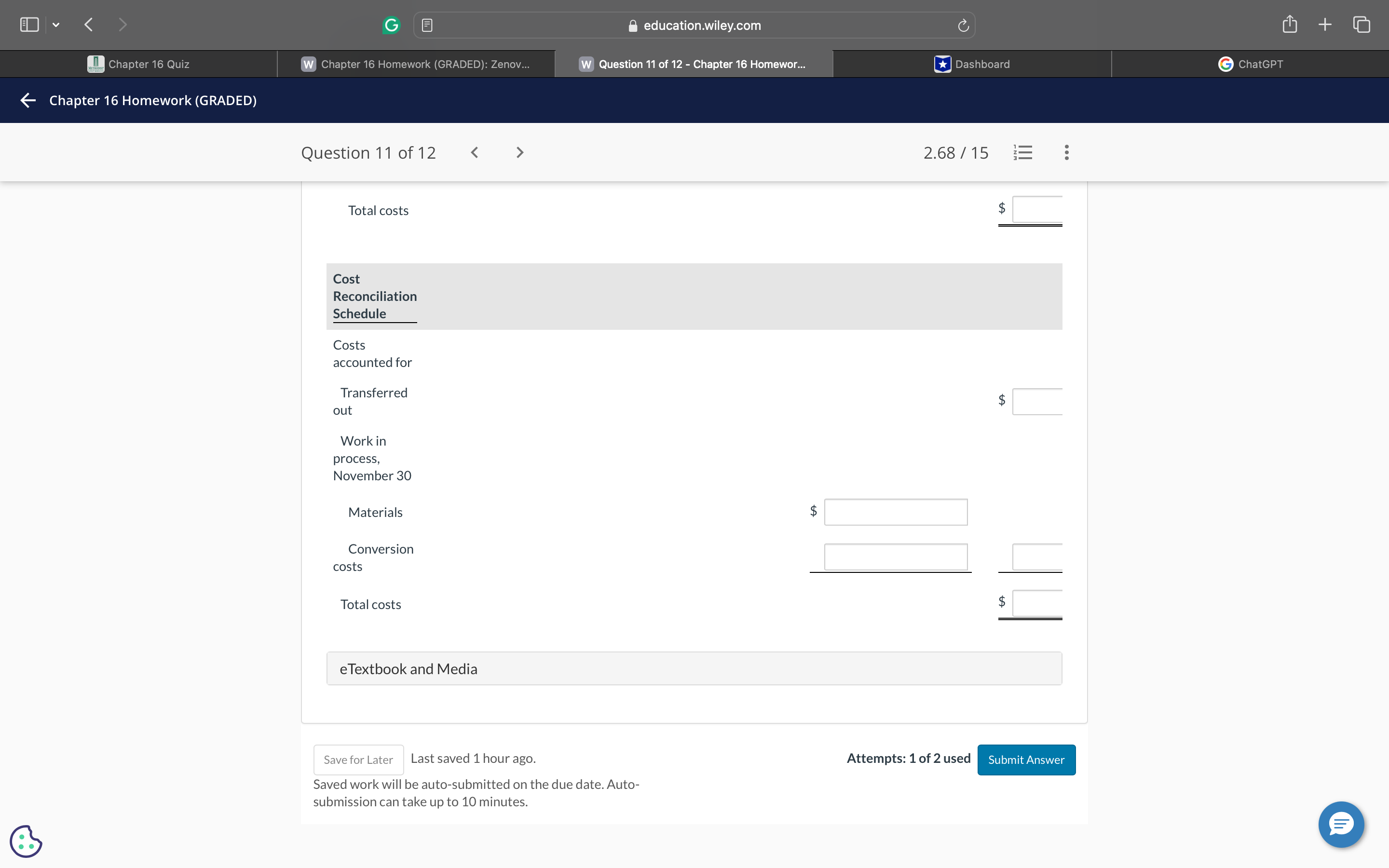Go to next question chevron
Image resolution: width=1389 pixels, height=868 pixels.
coord(519,152)
